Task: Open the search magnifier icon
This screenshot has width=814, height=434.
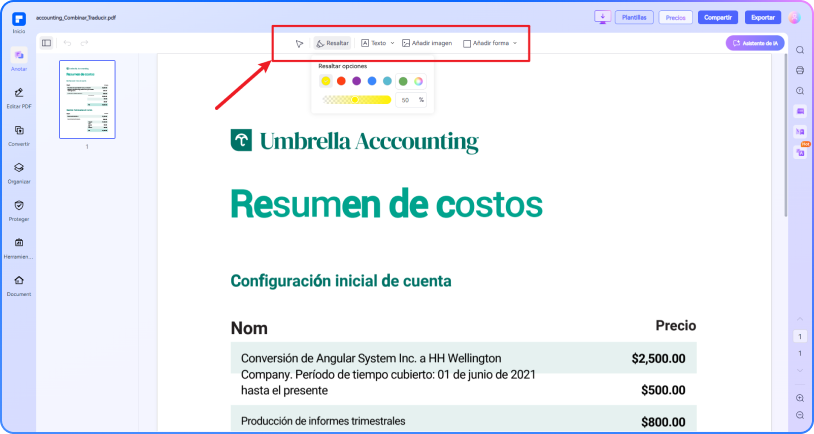Action: tap(800, 50)
